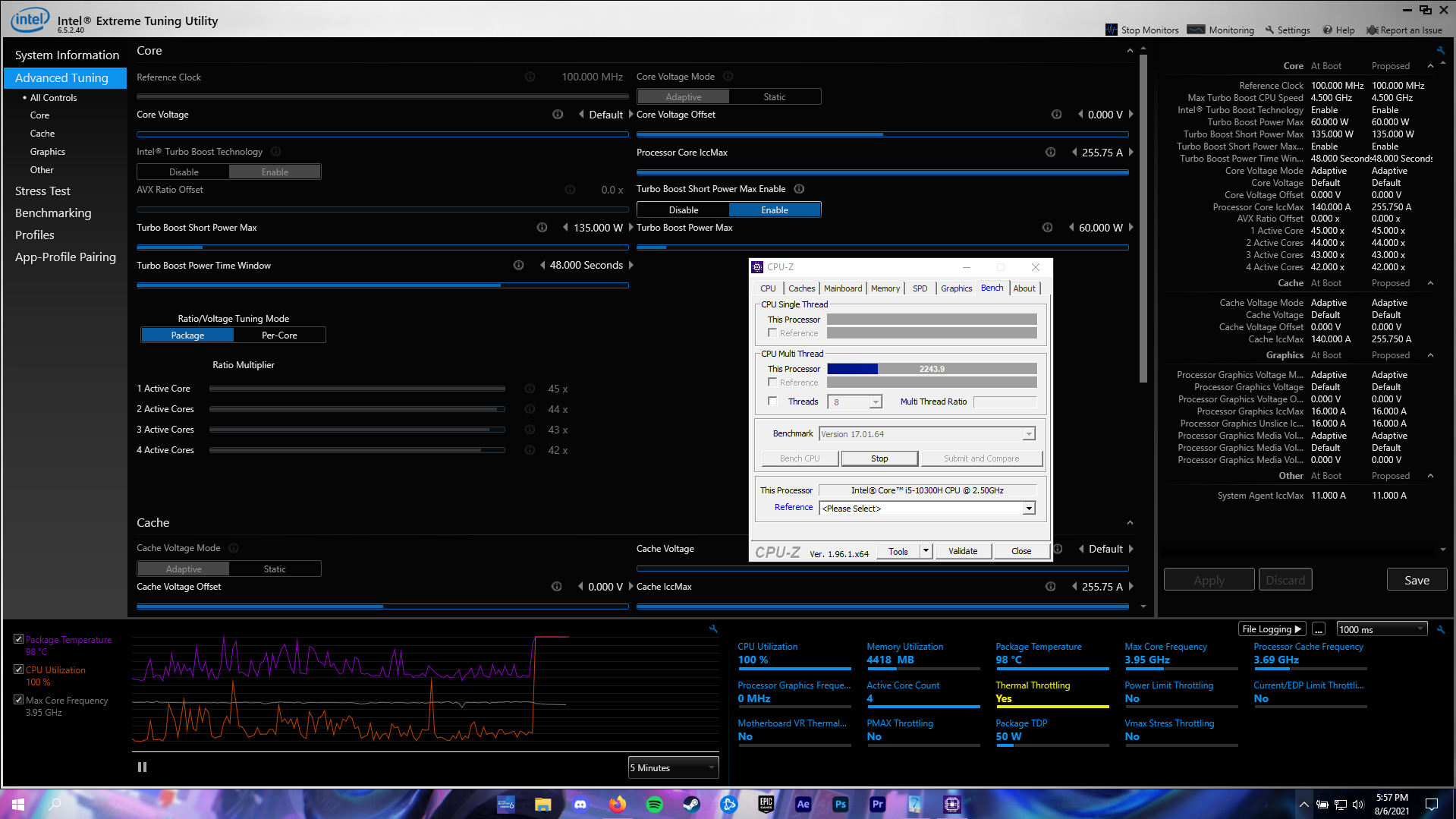
Task: Click the Report an Issue bug icon
Action: pyautogui.click(x=1372, y=30)
